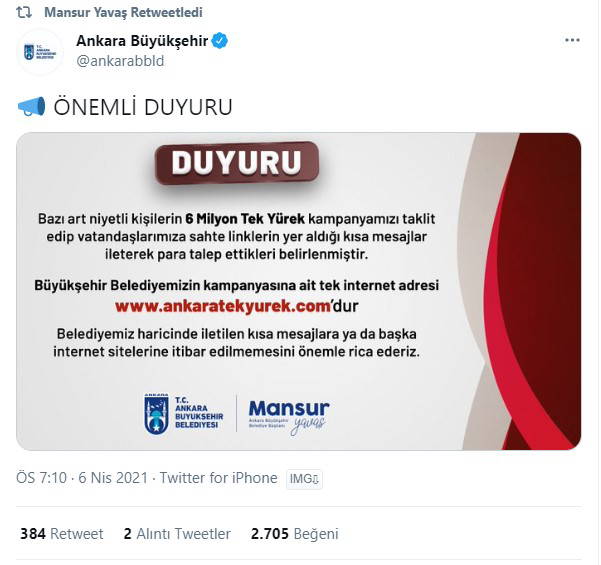
Task: View the 2 Alıntı Tweetler list
Action: pos(177,534)
